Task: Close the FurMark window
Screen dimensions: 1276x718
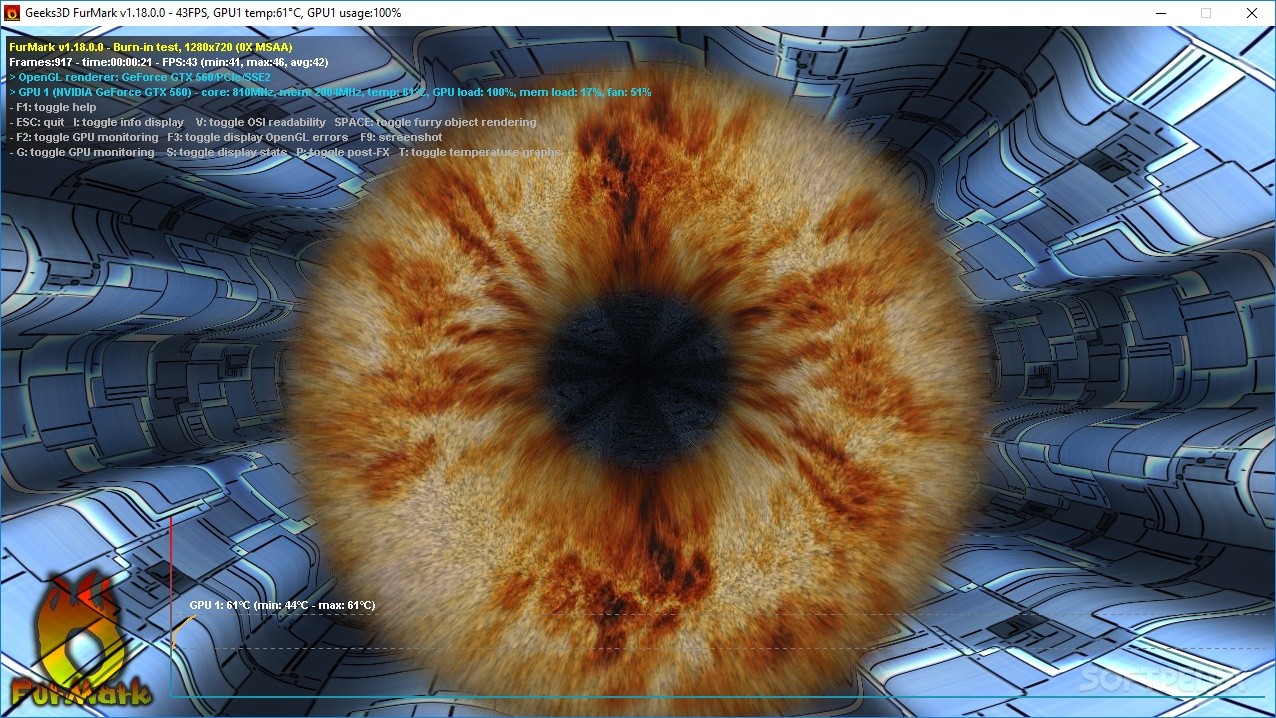Action: (1252, 13)
